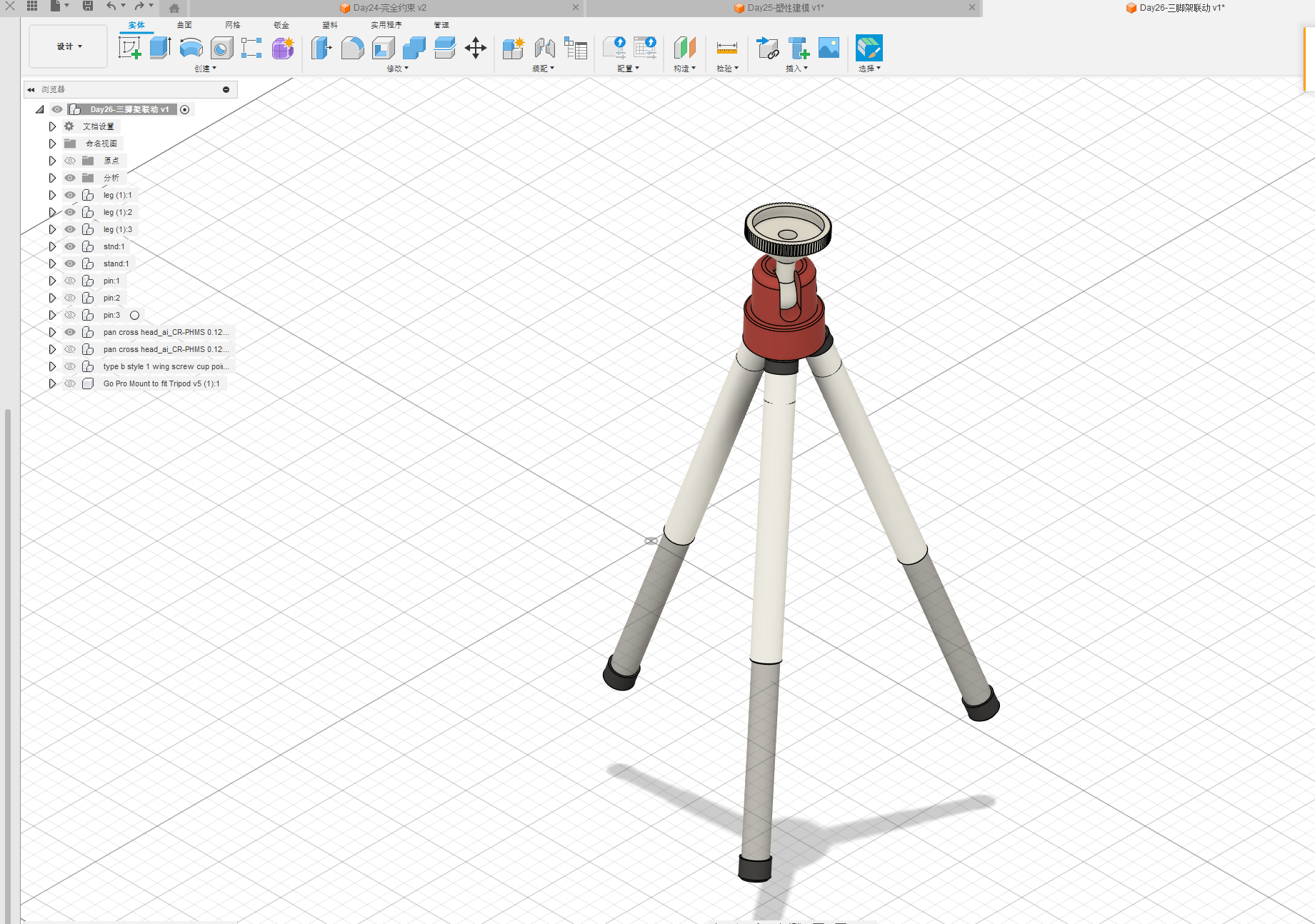
Task: Hide the leg (1):1 component
Action: 70,195
